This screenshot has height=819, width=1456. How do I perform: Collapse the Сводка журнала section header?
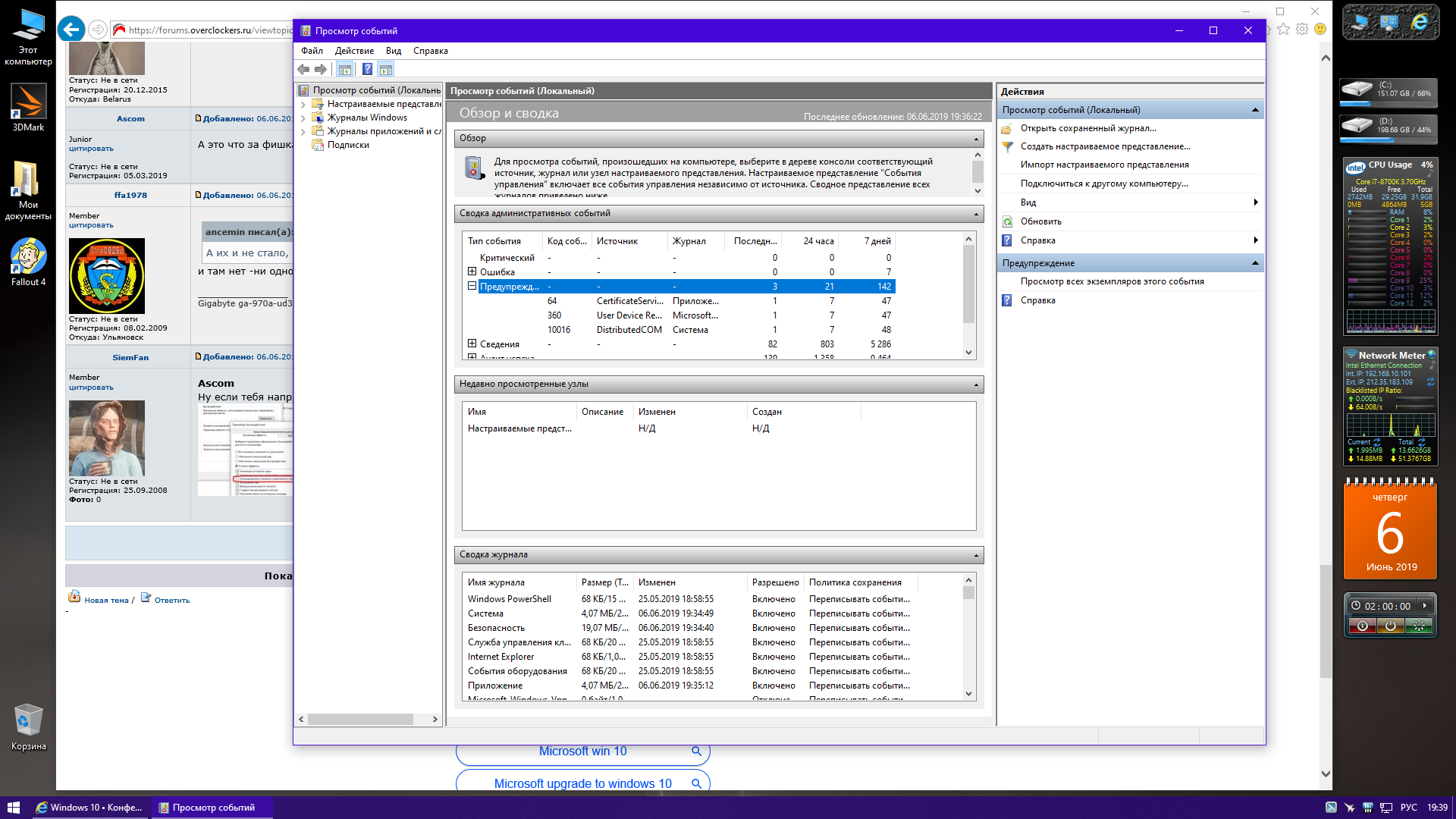[x=976, y=555]
